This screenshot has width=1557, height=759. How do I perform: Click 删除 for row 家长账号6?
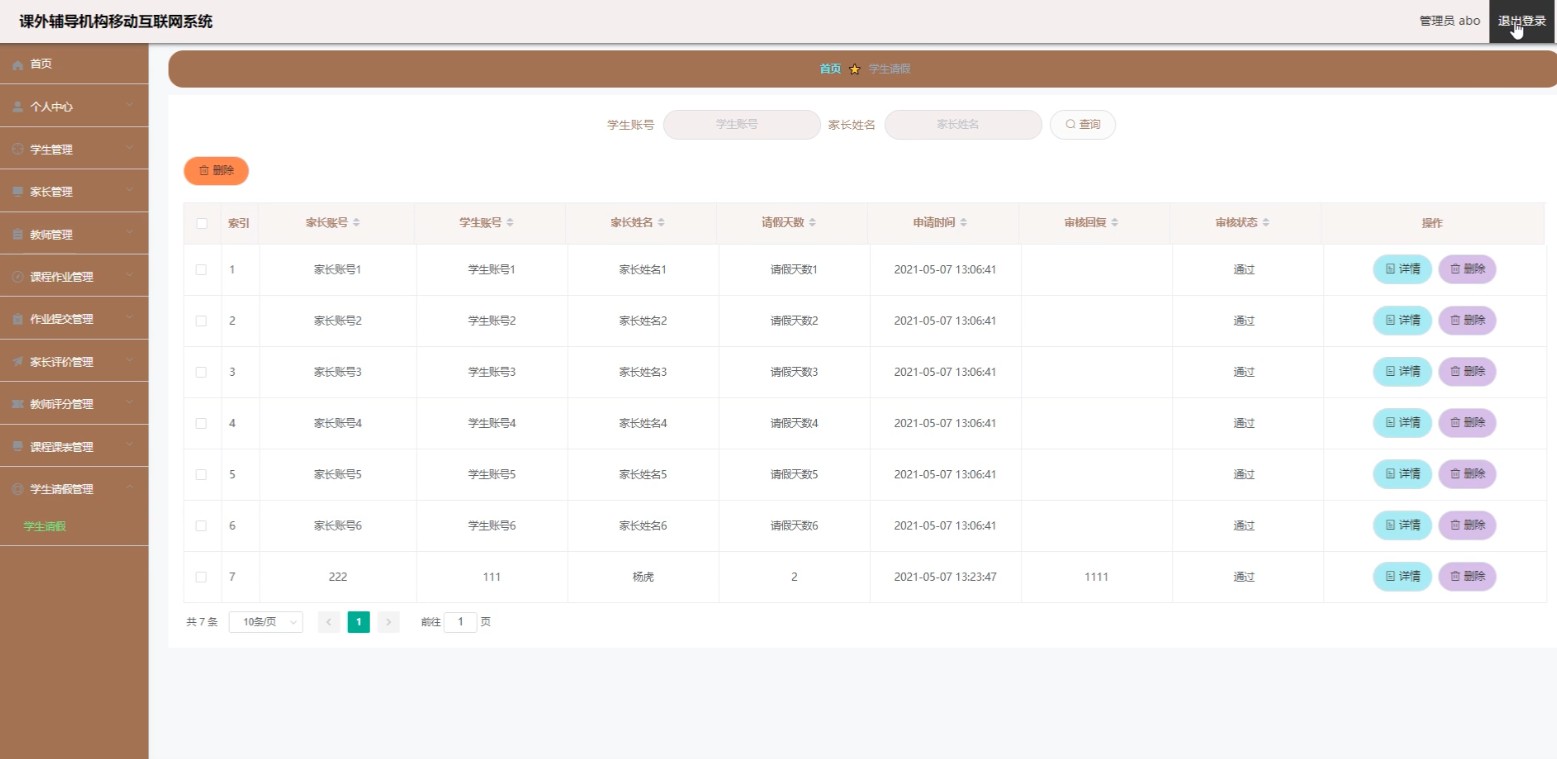[1467, 525]
